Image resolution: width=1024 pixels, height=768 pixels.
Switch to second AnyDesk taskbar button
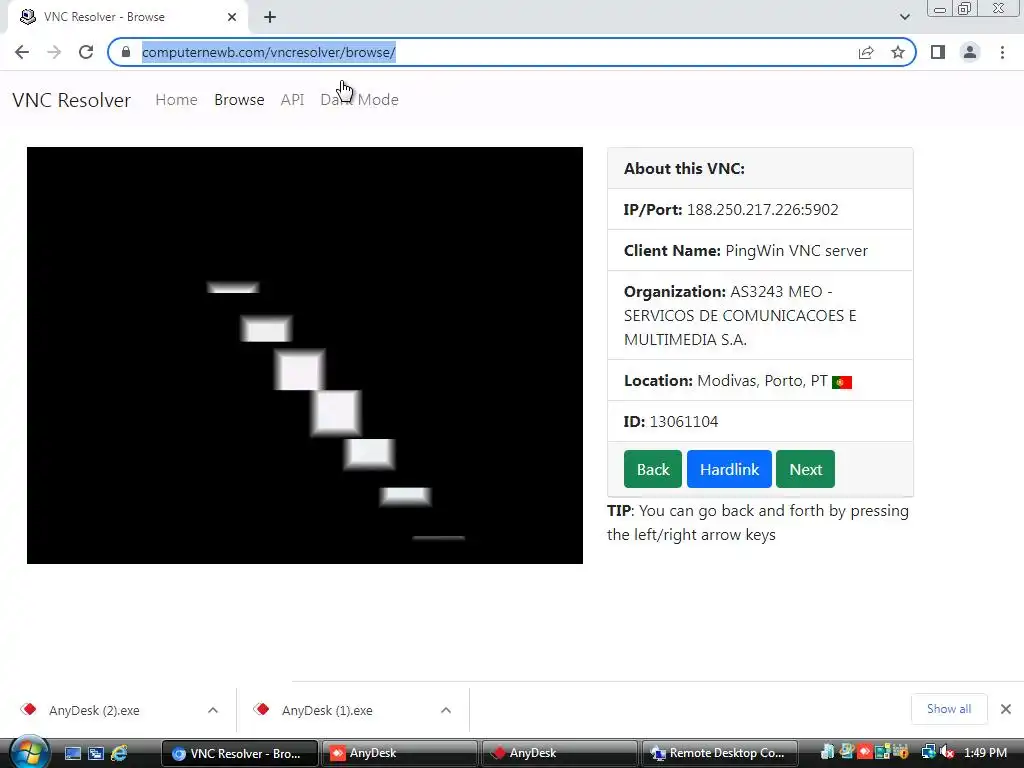[559, 753]
